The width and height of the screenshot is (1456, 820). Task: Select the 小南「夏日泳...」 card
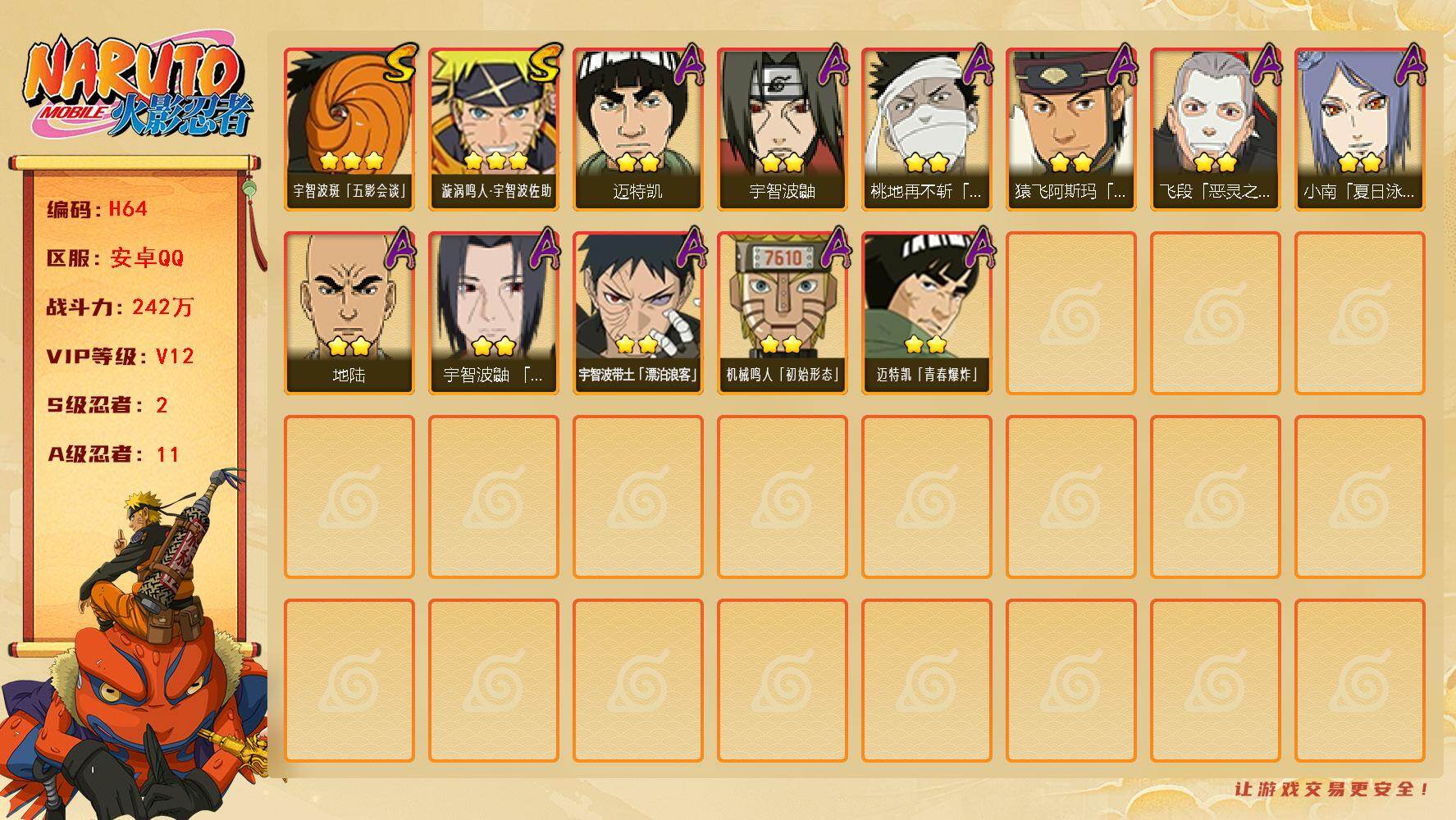click(x=1359, y=130)
